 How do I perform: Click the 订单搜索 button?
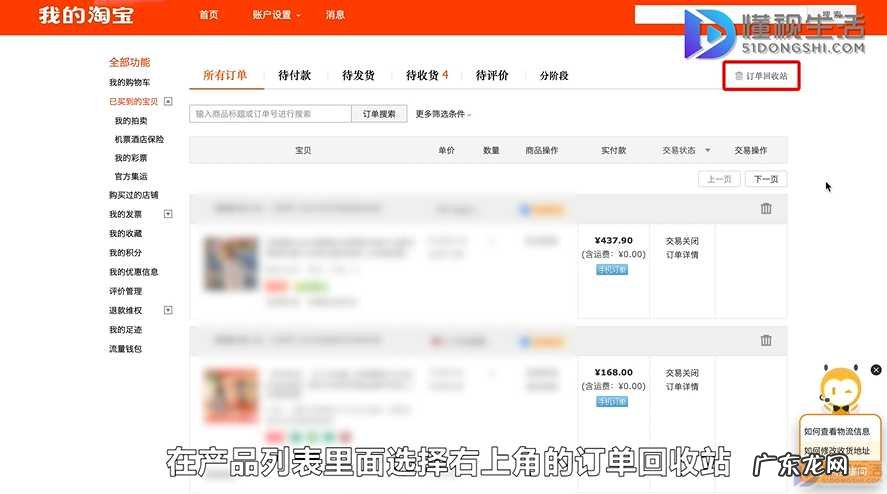click(379, 114)
